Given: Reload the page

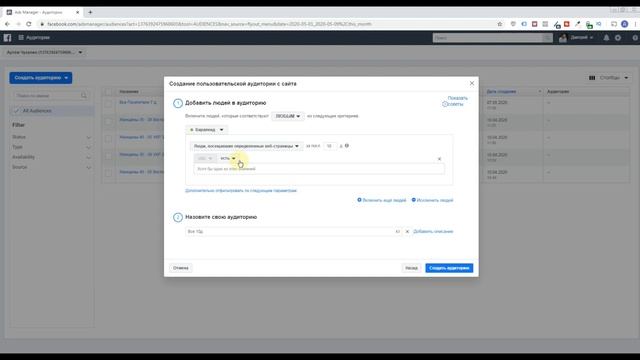Looking at the screenshot, I should [x=29, y=24].
